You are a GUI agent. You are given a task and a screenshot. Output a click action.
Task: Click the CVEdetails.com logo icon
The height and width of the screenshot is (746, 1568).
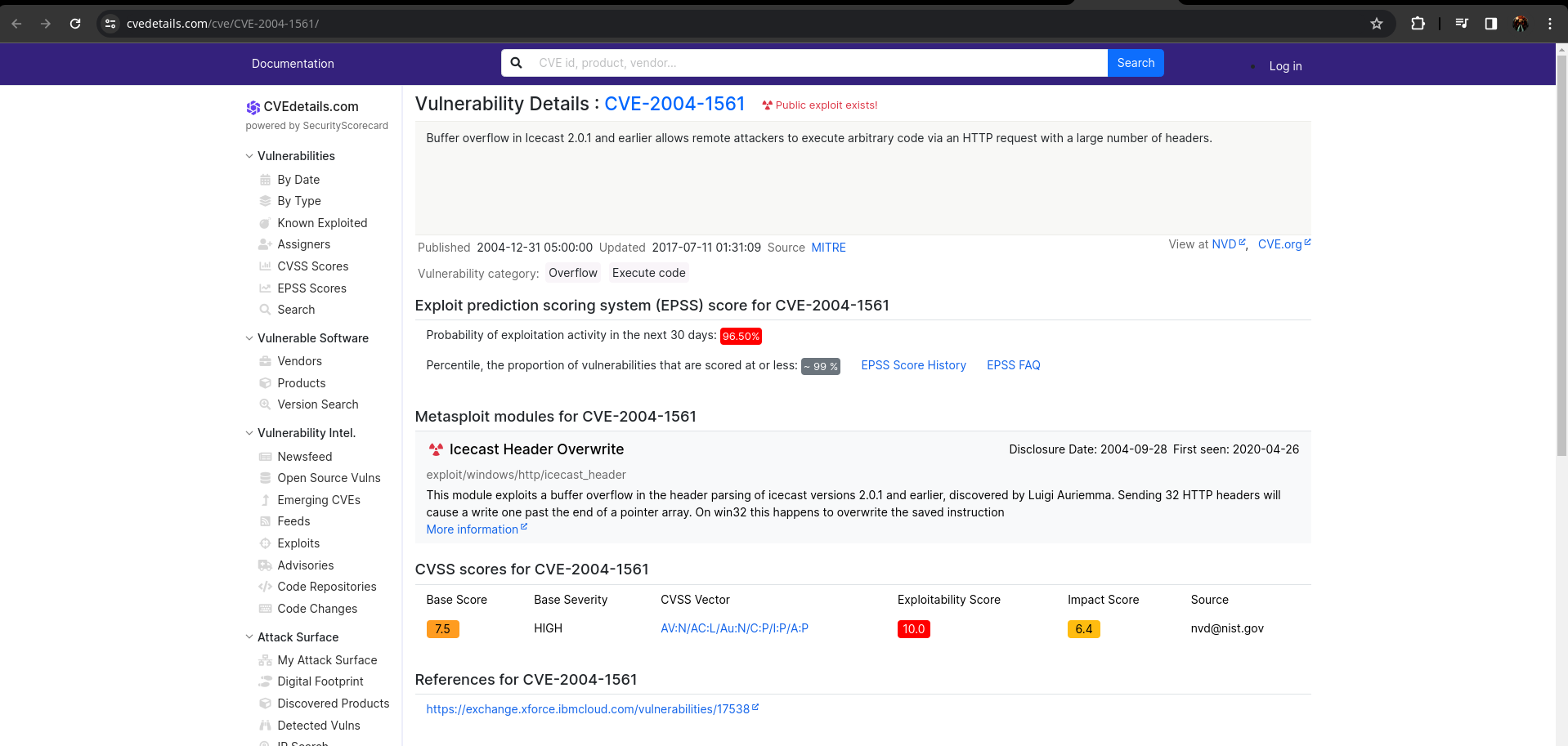(253, 107)
